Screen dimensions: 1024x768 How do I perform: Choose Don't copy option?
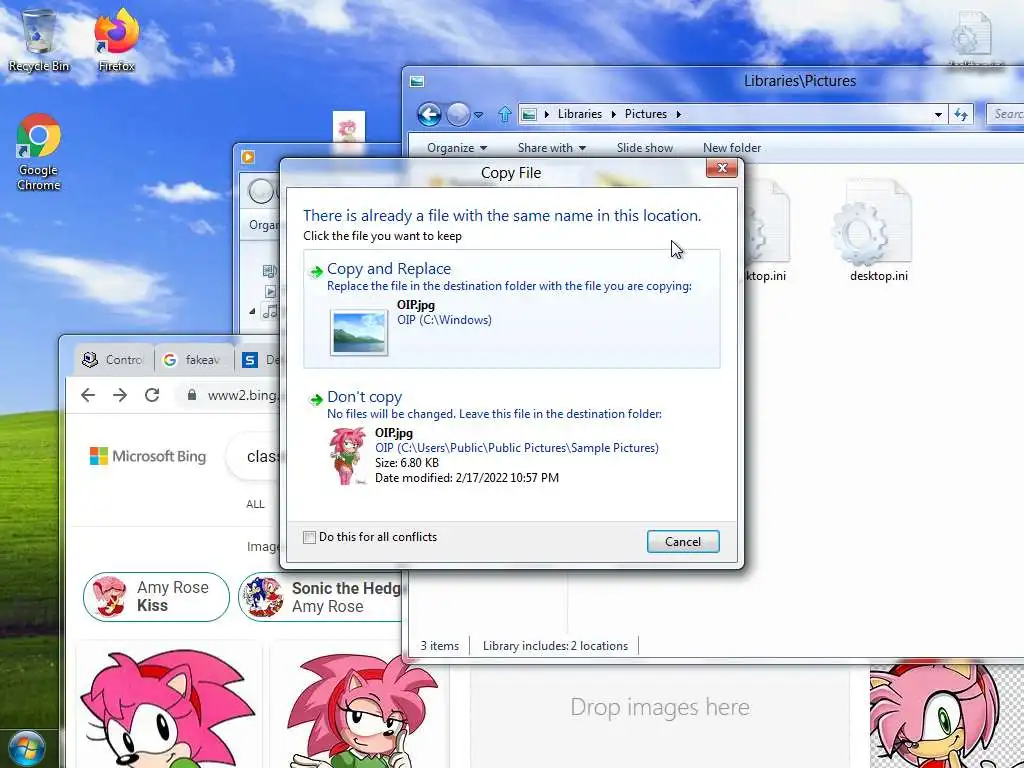coord(511,440)
